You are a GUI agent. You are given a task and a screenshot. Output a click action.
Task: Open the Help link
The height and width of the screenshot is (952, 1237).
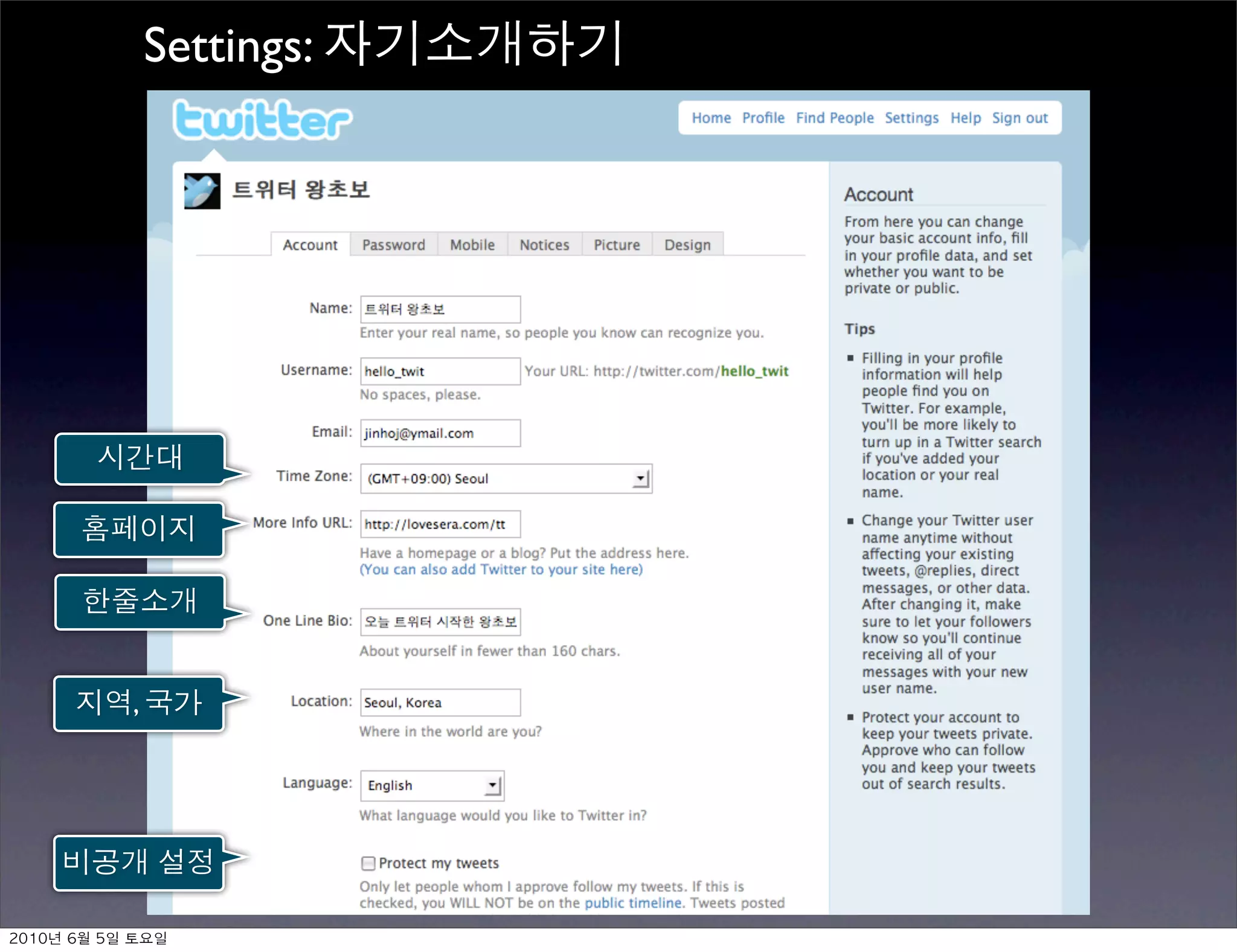(x=965, y=118)
